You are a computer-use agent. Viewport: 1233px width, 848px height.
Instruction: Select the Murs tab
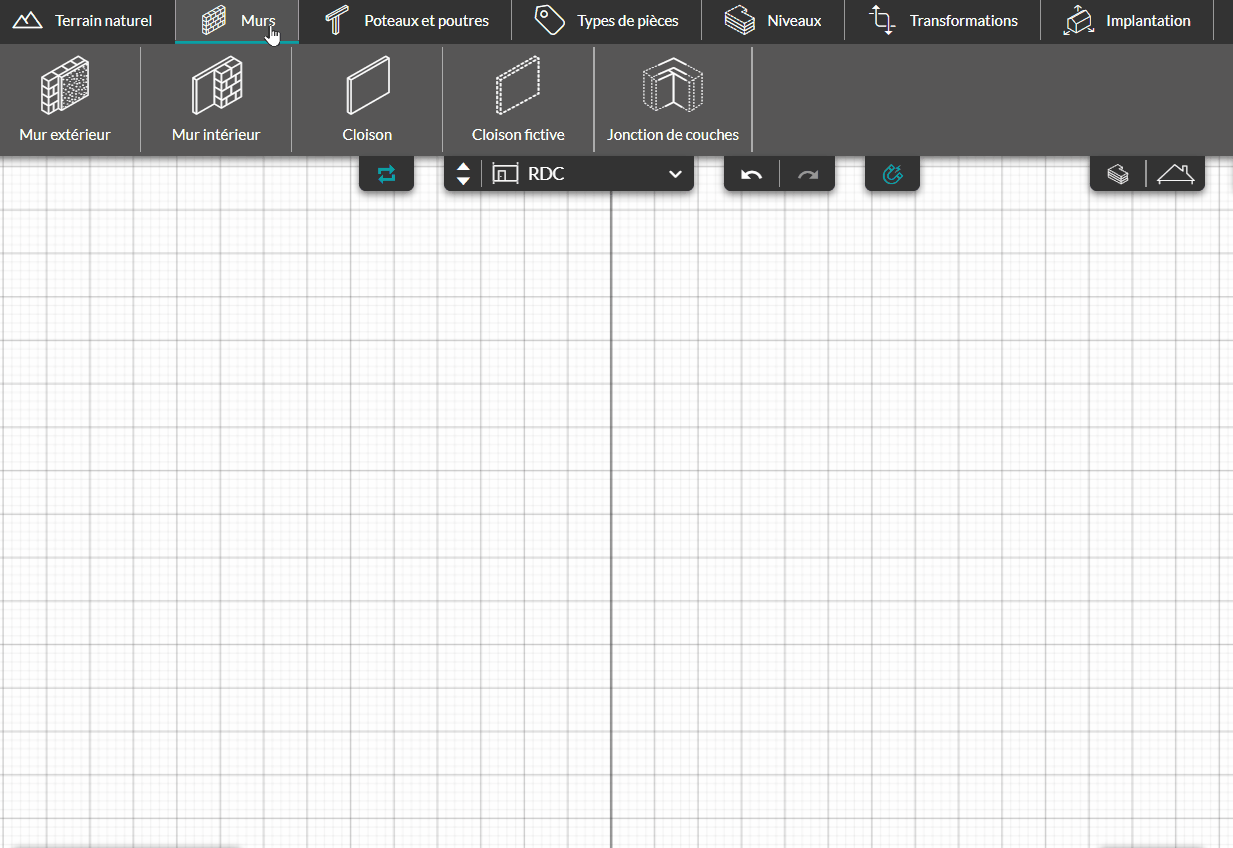[x=237, y=21]
